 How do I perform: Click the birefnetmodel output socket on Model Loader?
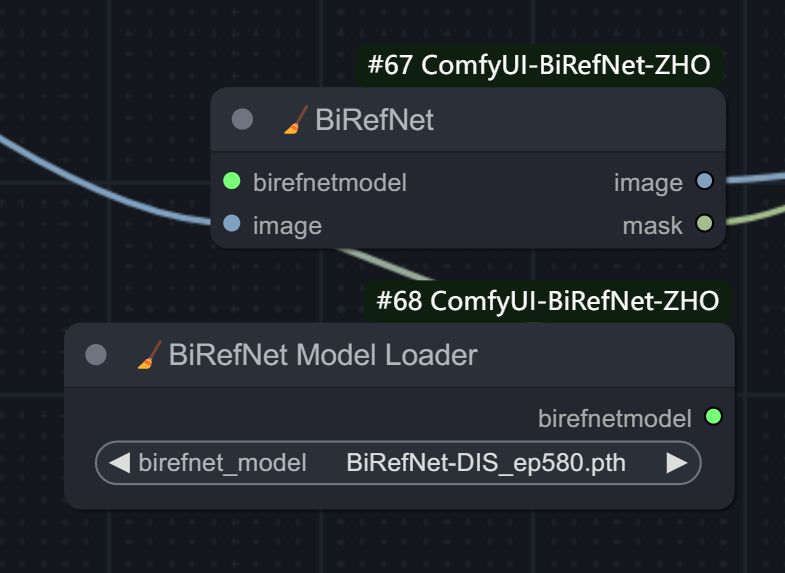(x=713, y=417)
